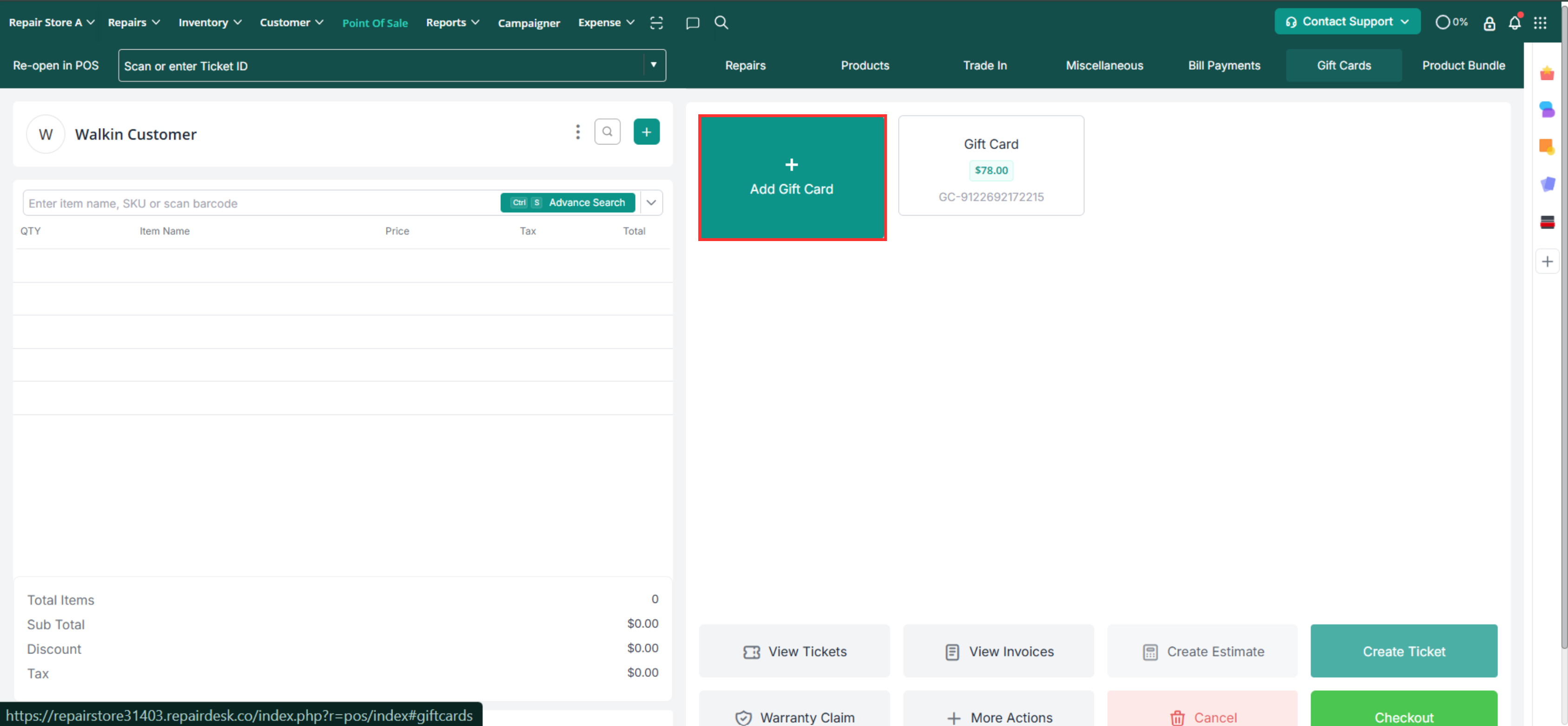This screenshot has height=726, width=1568.
Task: Open the apps grid menu icon
Action: pyautogui.click(x=1540, y=22)
